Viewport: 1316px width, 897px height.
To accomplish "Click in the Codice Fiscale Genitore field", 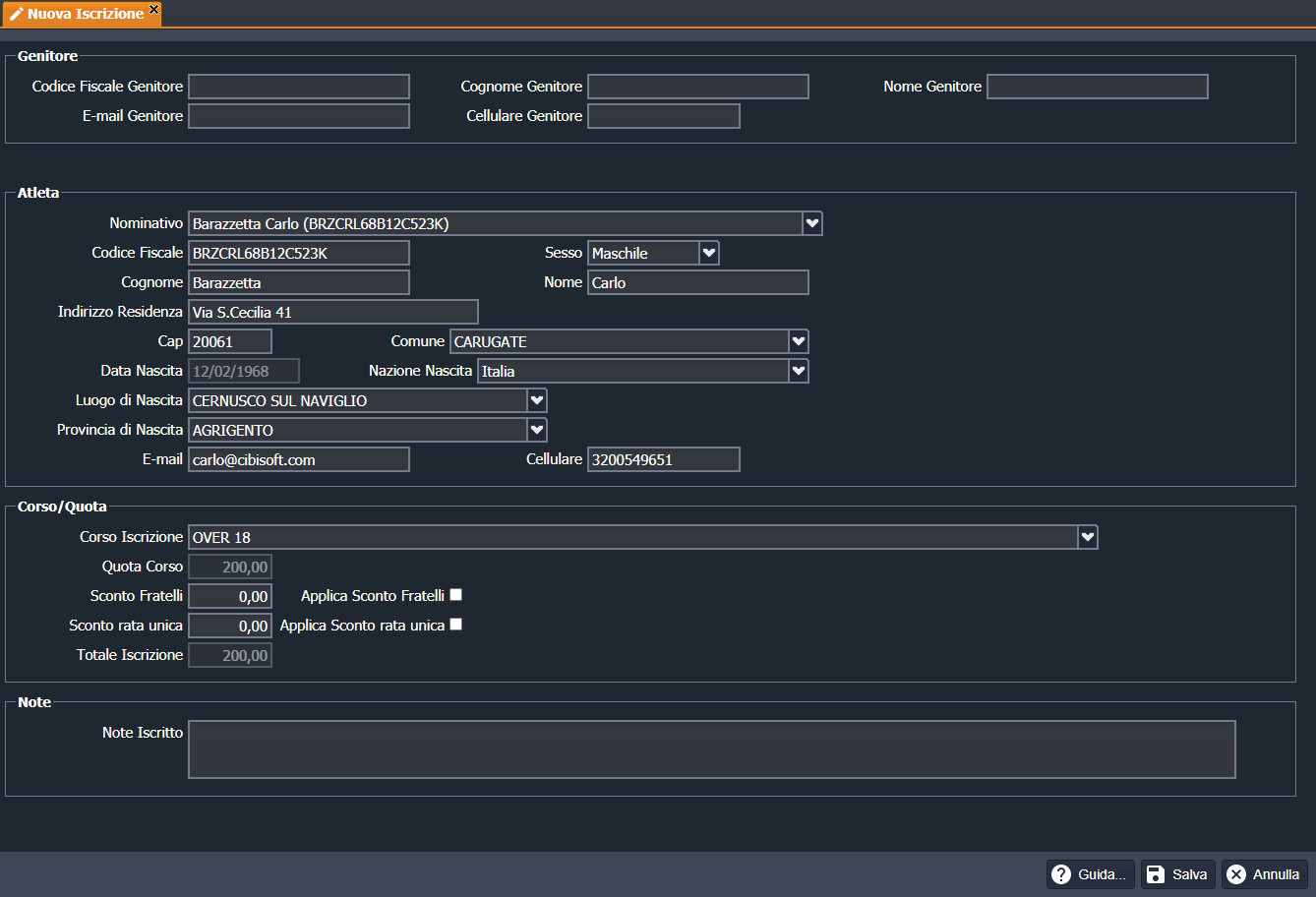I will (x=299, y=87).
